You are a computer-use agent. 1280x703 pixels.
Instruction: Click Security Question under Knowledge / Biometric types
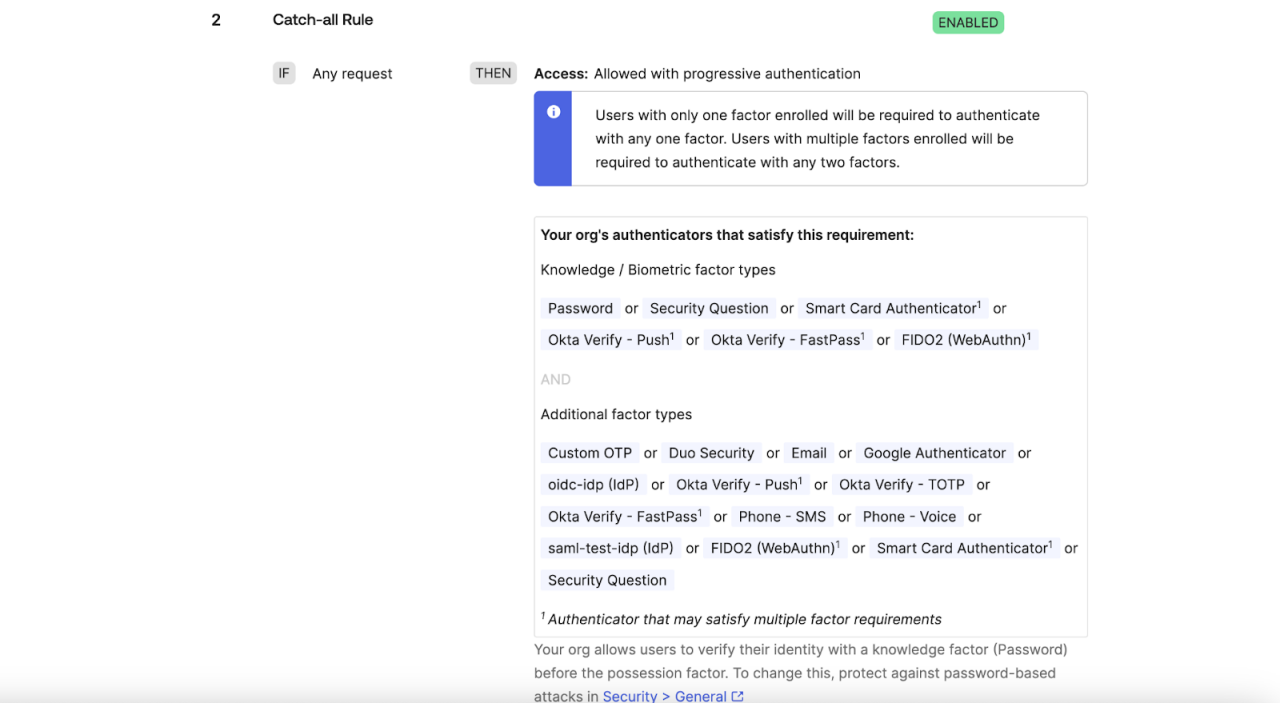[709, 308]
